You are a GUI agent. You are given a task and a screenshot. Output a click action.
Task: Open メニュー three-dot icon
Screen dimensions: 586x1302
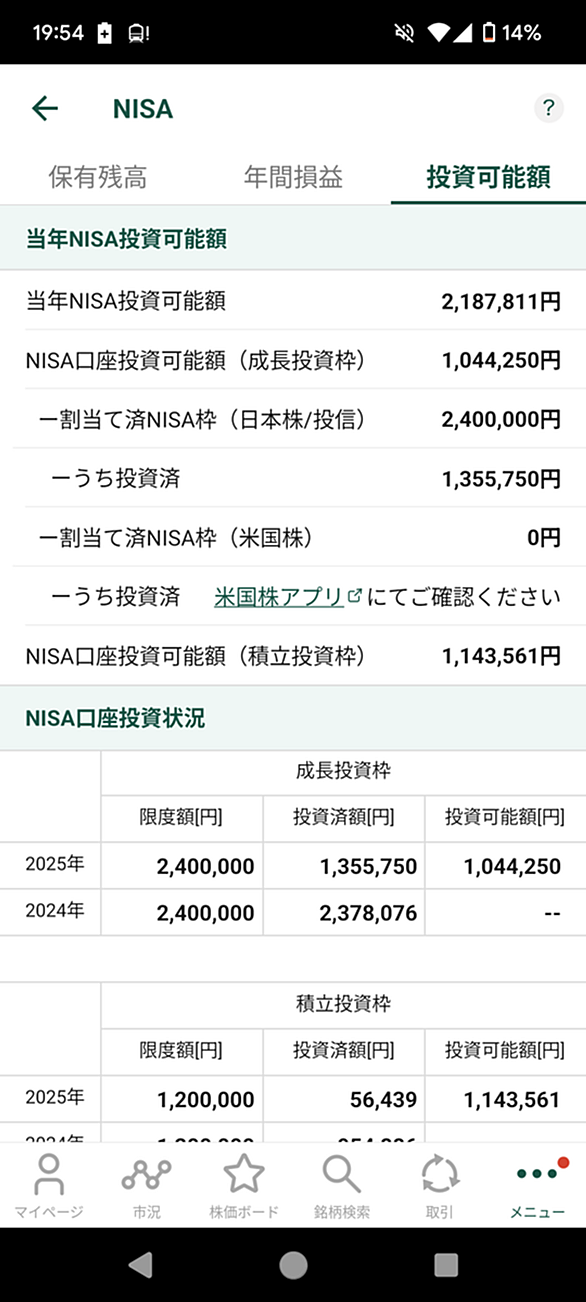pyautogui.click(x=537, y=1185)
